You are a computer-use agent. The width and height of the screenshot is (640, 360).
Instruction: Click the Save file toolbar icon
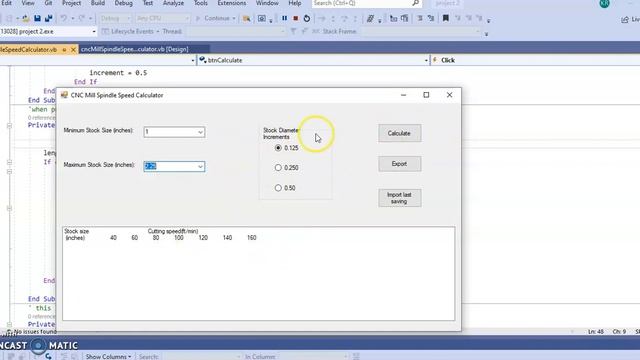click(x=37, y=18)
